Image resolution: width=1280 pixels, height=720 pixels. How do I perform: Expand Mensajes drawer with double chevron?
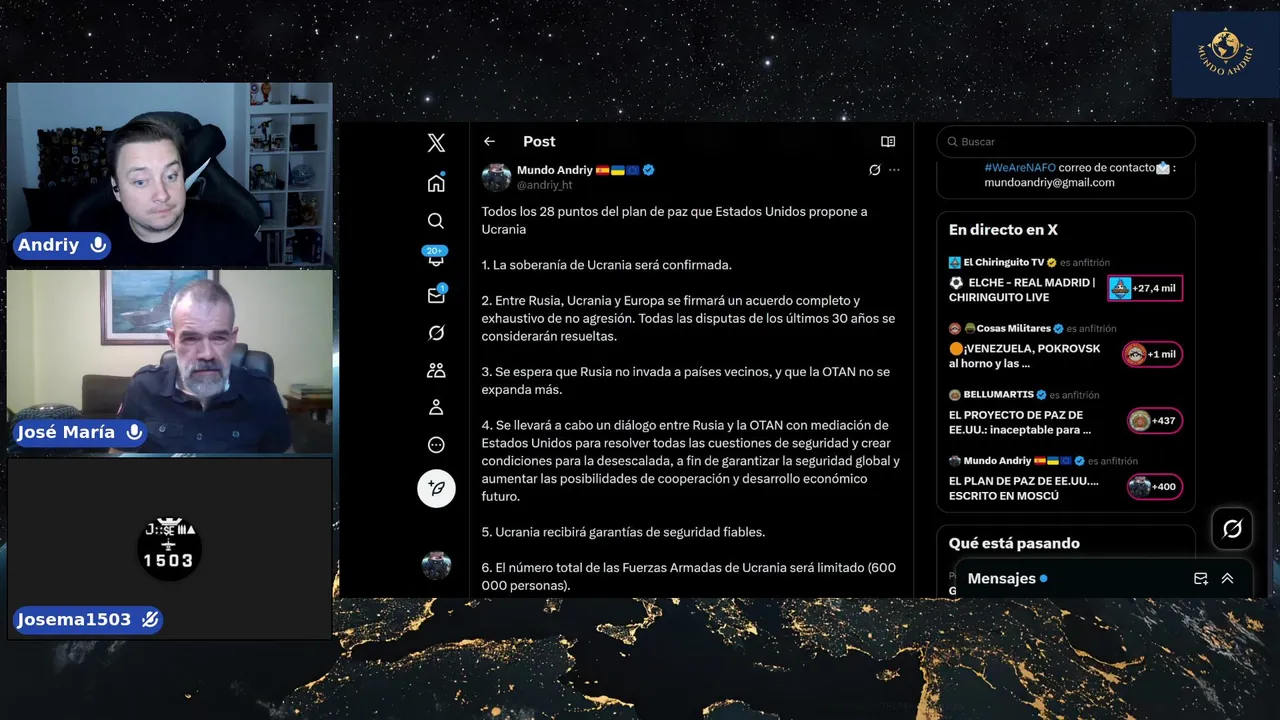(x=1227, y=579)
